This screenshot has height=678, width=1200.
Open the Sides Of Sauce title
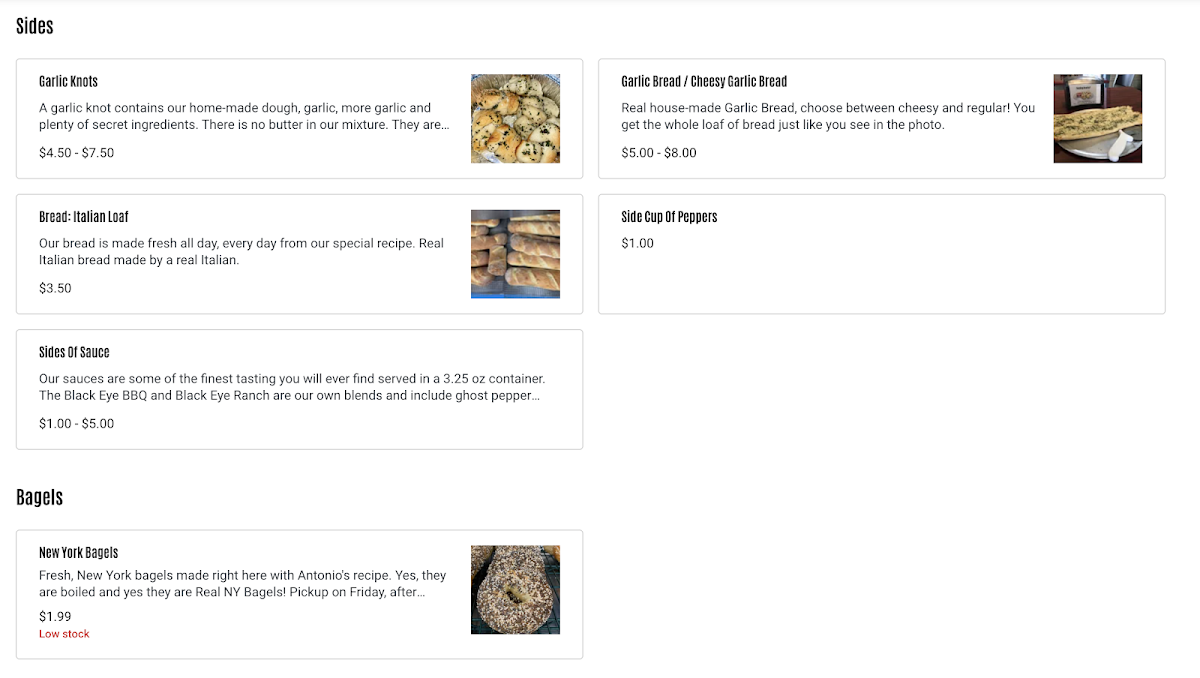pos(74,352)
